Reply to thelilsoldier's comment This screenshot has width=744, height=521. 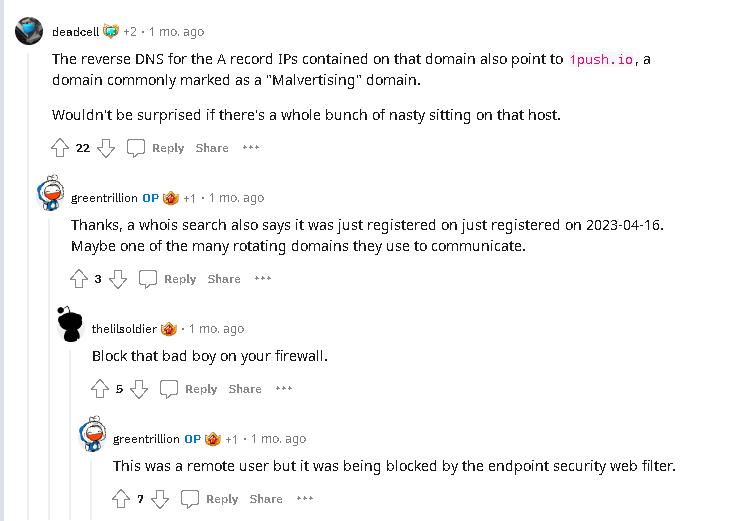189,389
